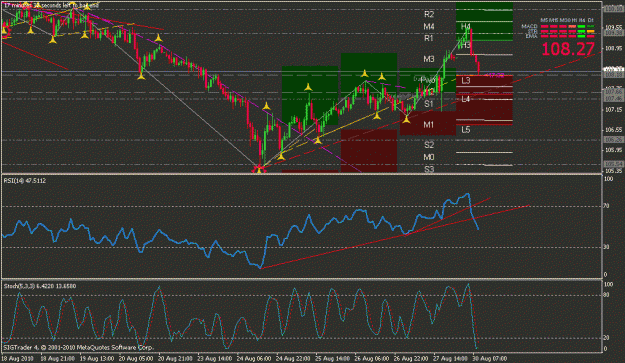Click the EMA row label in signal table

tap(531, 36)
